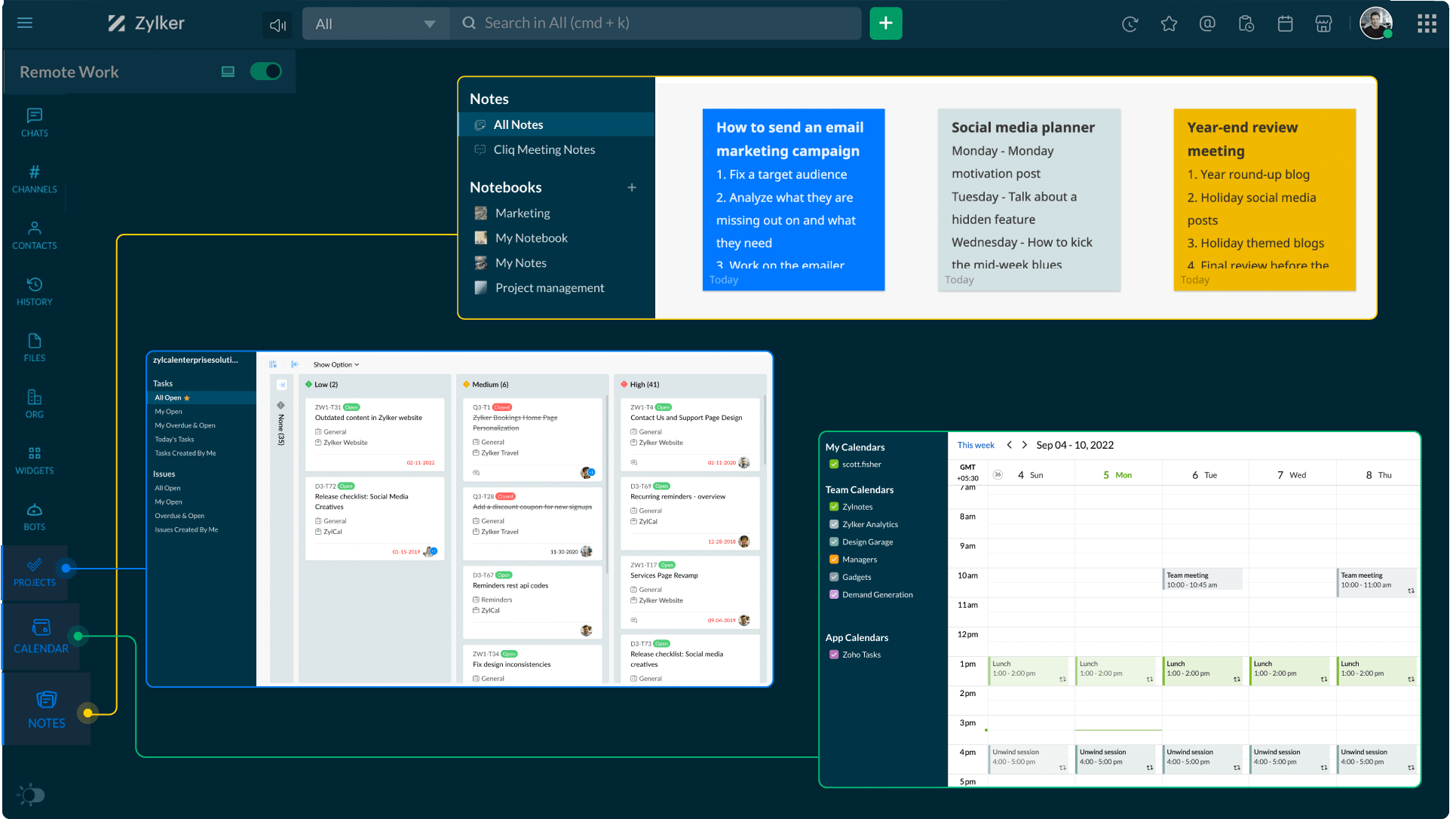Turn off the Remote Work toggle
Image resolution: width=1456 pixels, height=819 pixels.
pos(265,72)
